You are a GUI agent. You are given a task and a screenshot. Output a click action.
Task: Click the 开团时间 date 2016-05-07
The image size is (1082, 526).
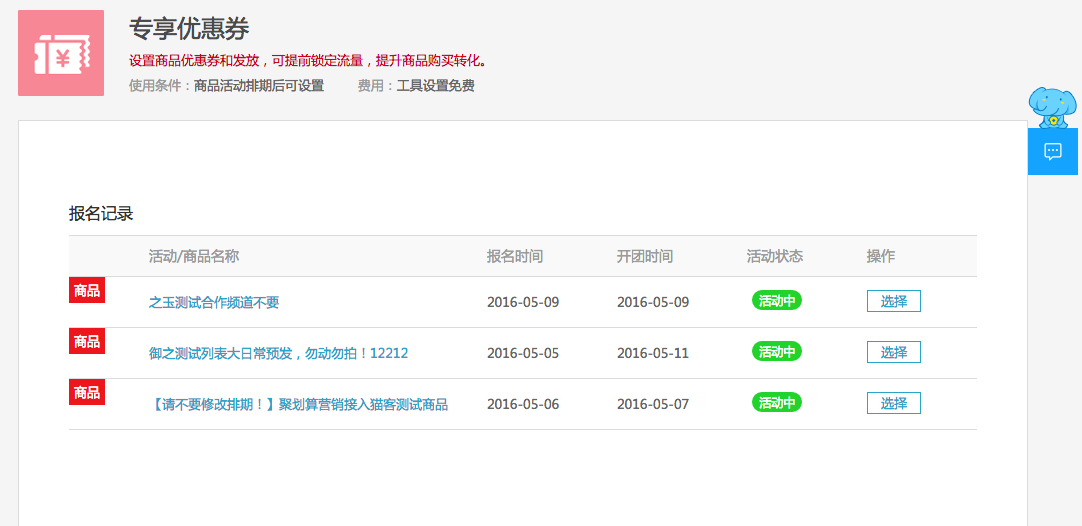(x=653, y=405)
